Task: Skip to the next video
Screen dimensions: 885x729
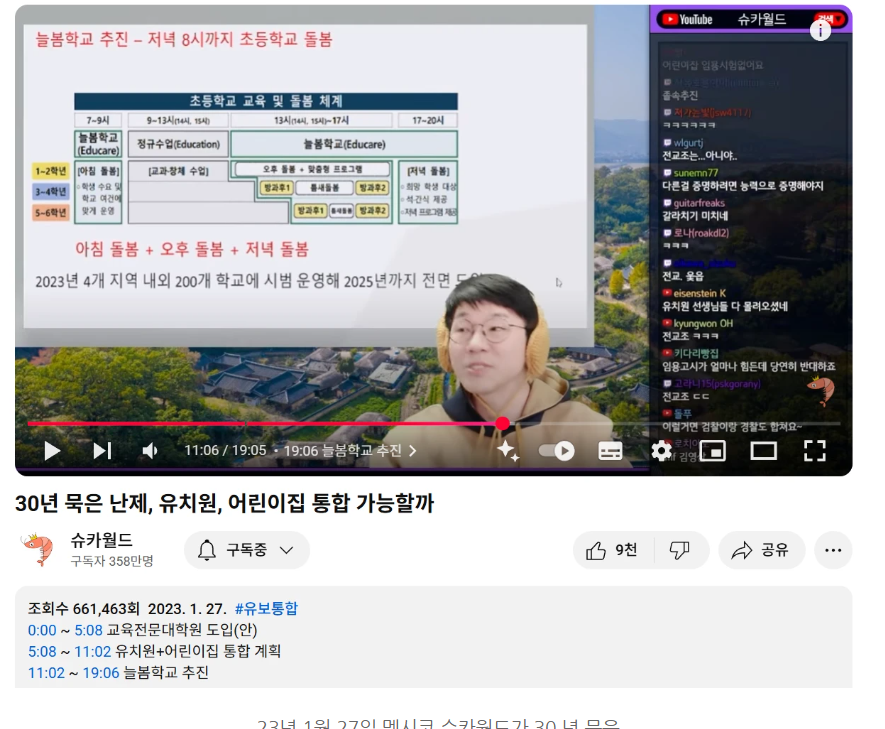Action: pos(101,451)
